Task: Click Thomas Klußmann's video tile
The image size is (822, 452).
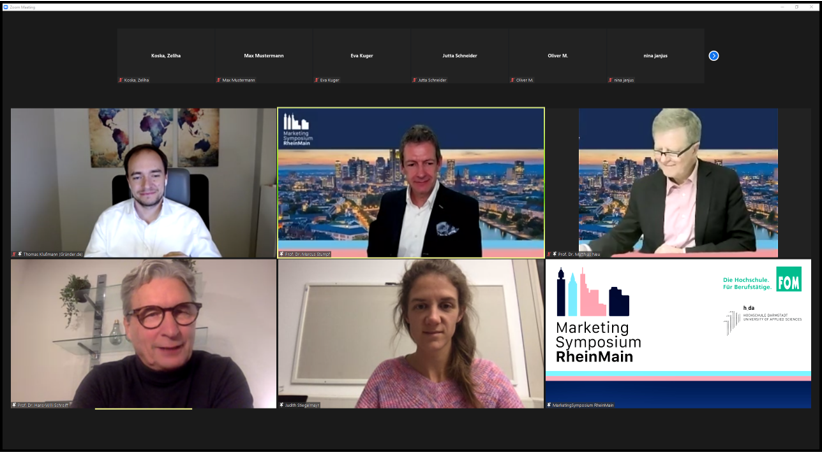Action: [x=143, y=182]
